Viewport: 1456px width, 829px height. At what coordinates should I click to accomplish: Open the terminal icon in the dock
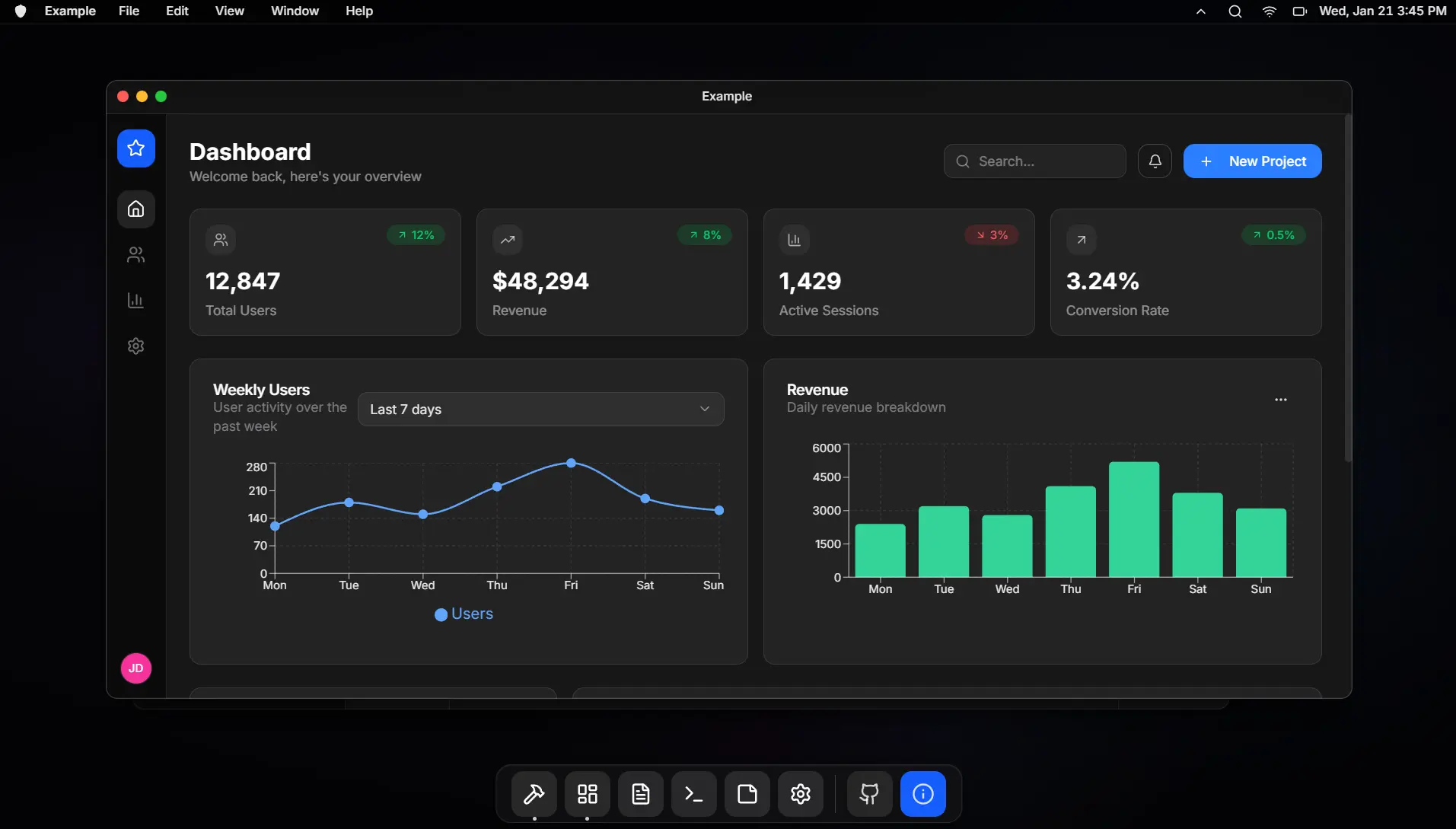pyautogui.click(x=693, y=793)
